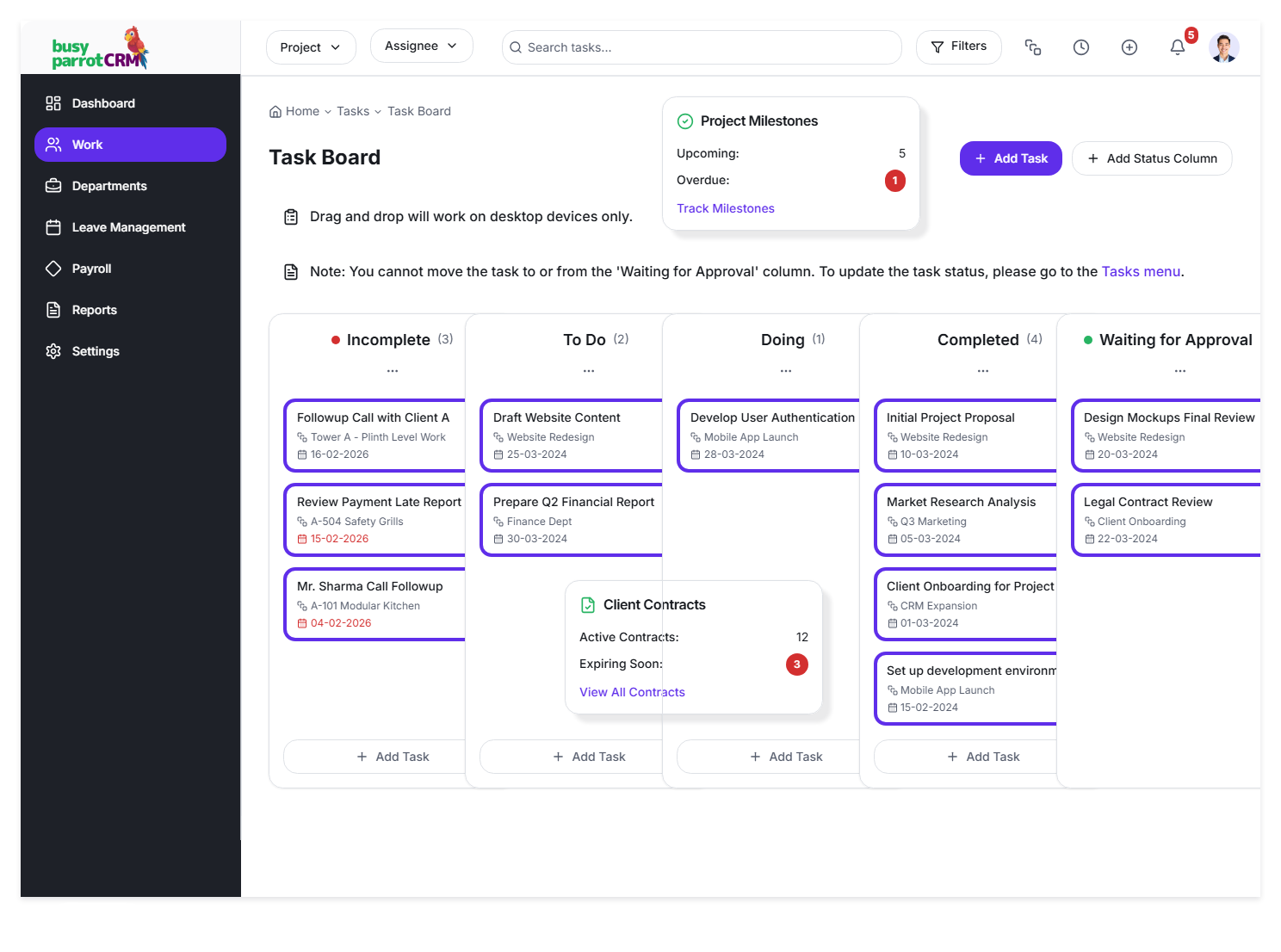Open the Completed column three-dot menu
1281x952 pixels.
click(x=983, y=371)
